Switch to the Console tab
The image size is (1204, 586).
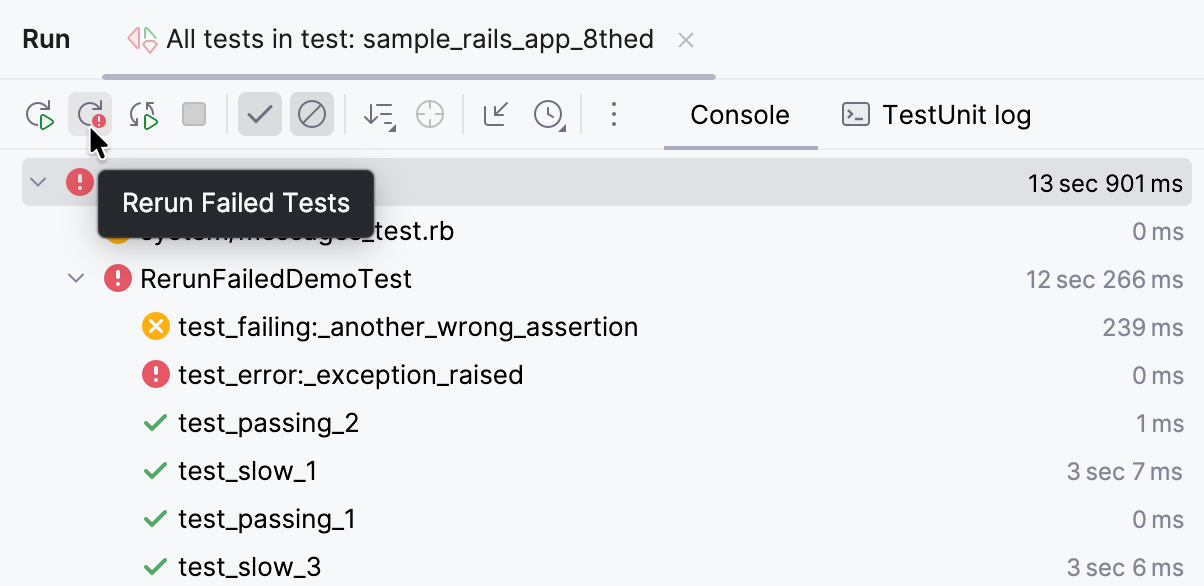740,115
